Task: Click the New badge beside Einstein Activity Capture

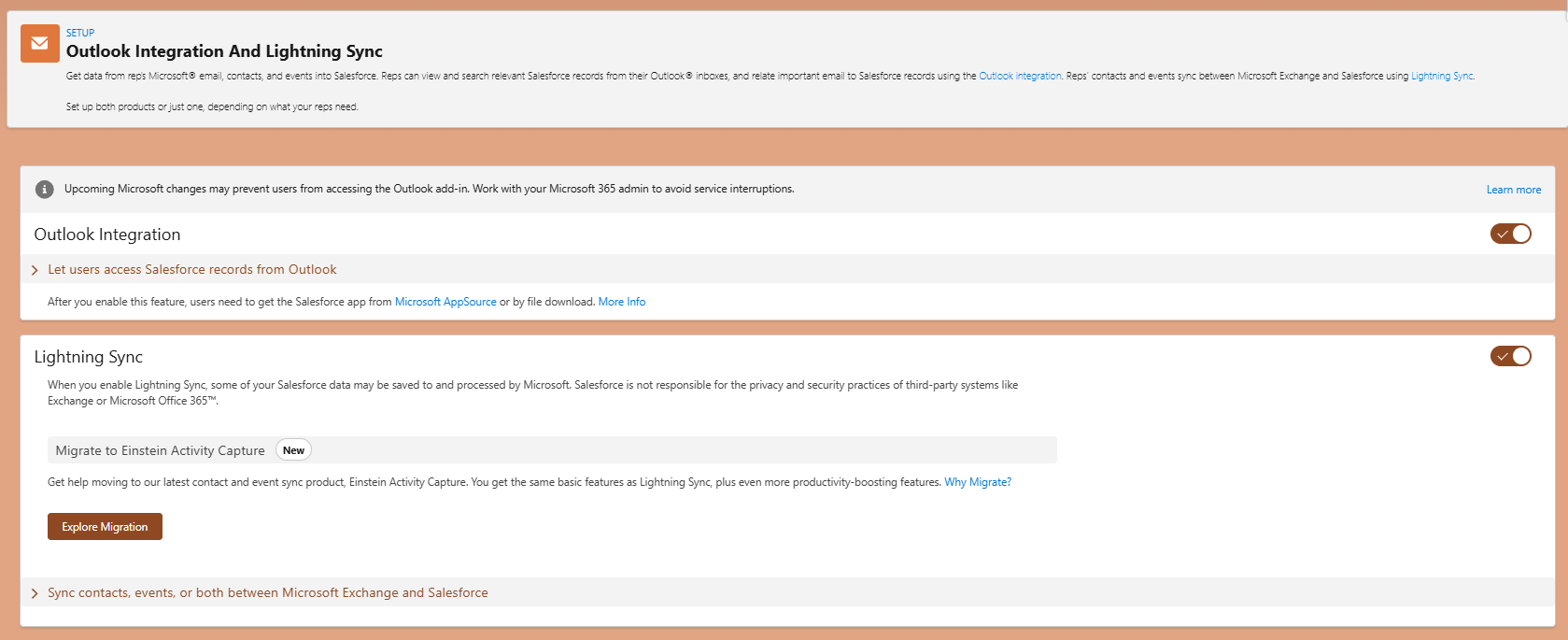Action: (x=293, y=450)
